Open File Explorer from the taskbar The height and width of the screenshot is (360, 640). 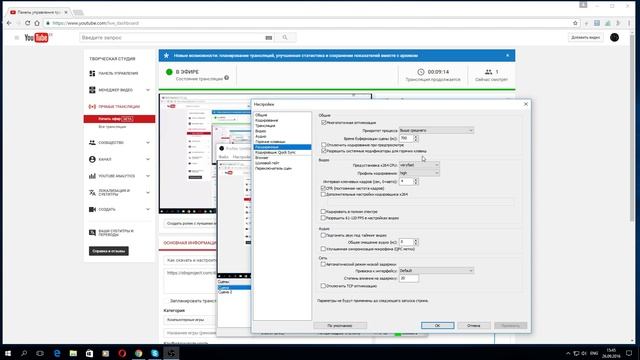tap(73, 353)
